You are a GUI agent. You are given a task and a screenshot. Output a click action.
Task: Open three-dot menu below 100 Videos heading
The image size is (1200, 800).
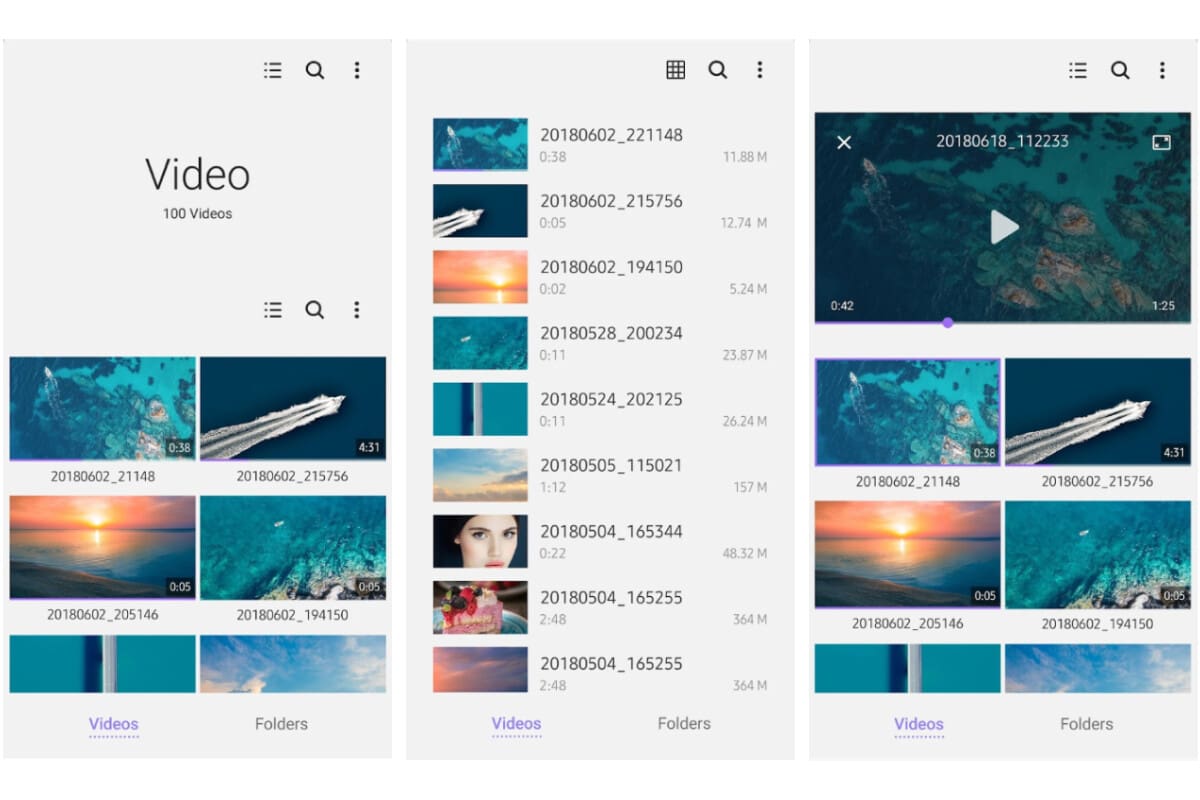[x=356, y=310]
